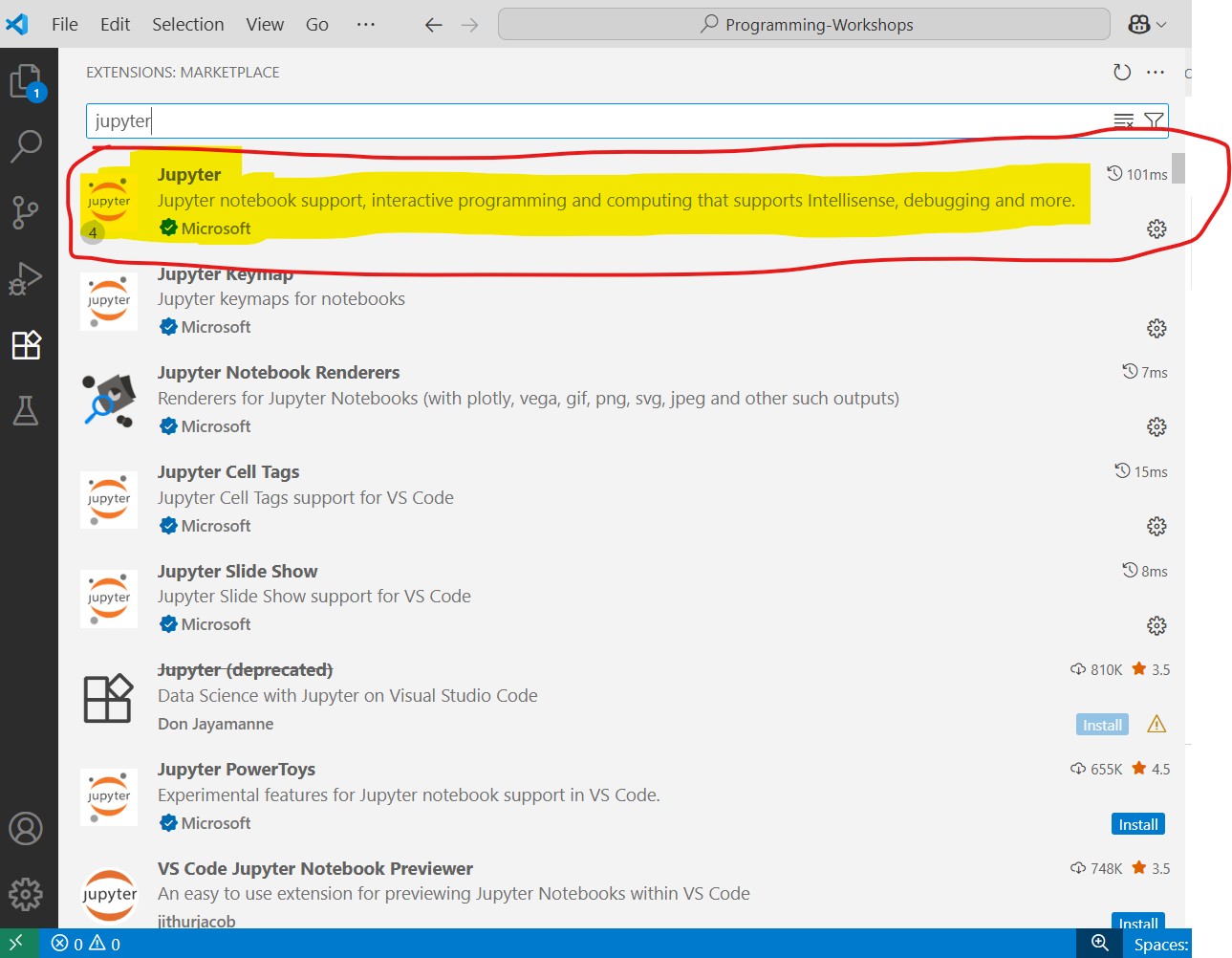This screenshot has height=958, width=1232.
Task: Refresh the extensions marketplace list
Action: click(1122, 72)
